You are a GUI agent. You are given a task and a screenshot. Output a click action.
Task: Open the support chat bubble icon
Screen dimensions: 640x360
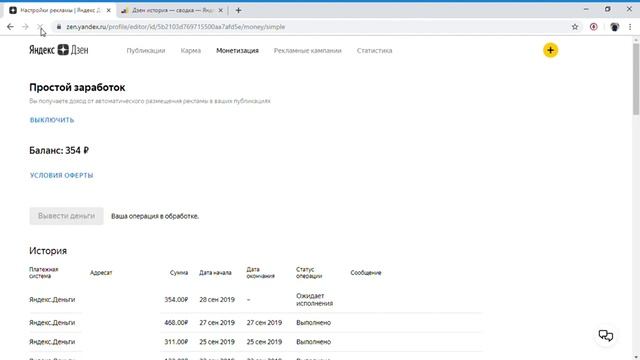(606, 336)
